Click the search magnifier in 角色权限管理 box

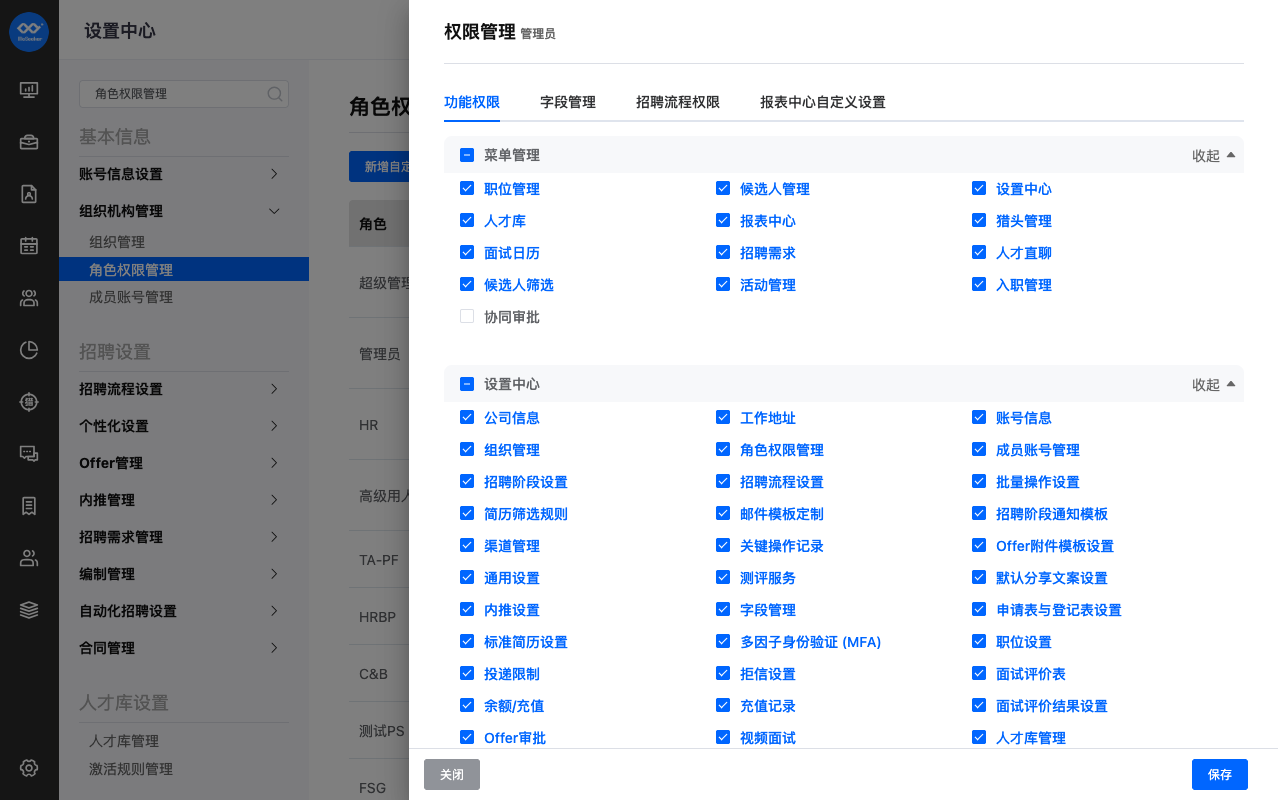point(274,94)
